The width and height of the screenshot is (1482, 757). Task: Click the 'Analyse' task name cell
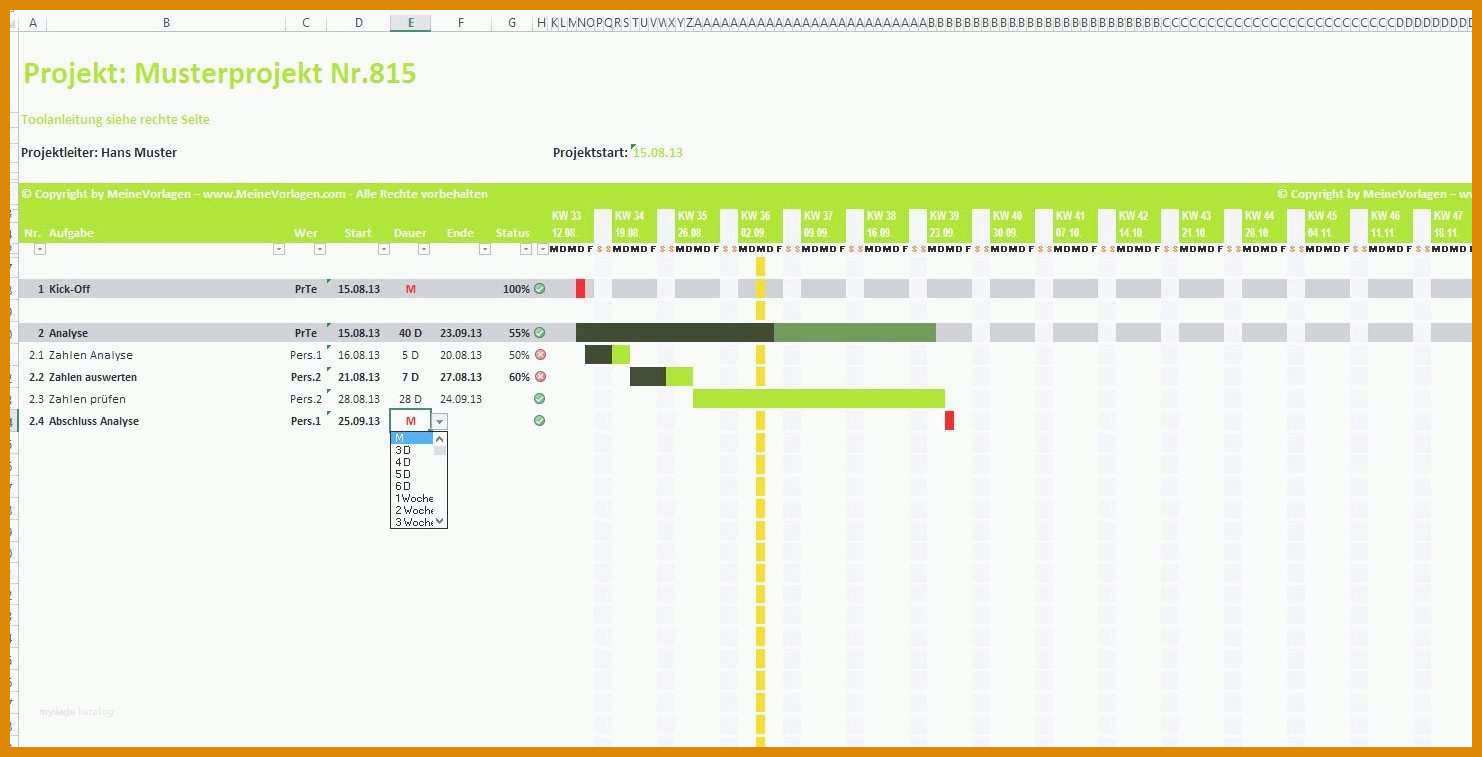68,333
